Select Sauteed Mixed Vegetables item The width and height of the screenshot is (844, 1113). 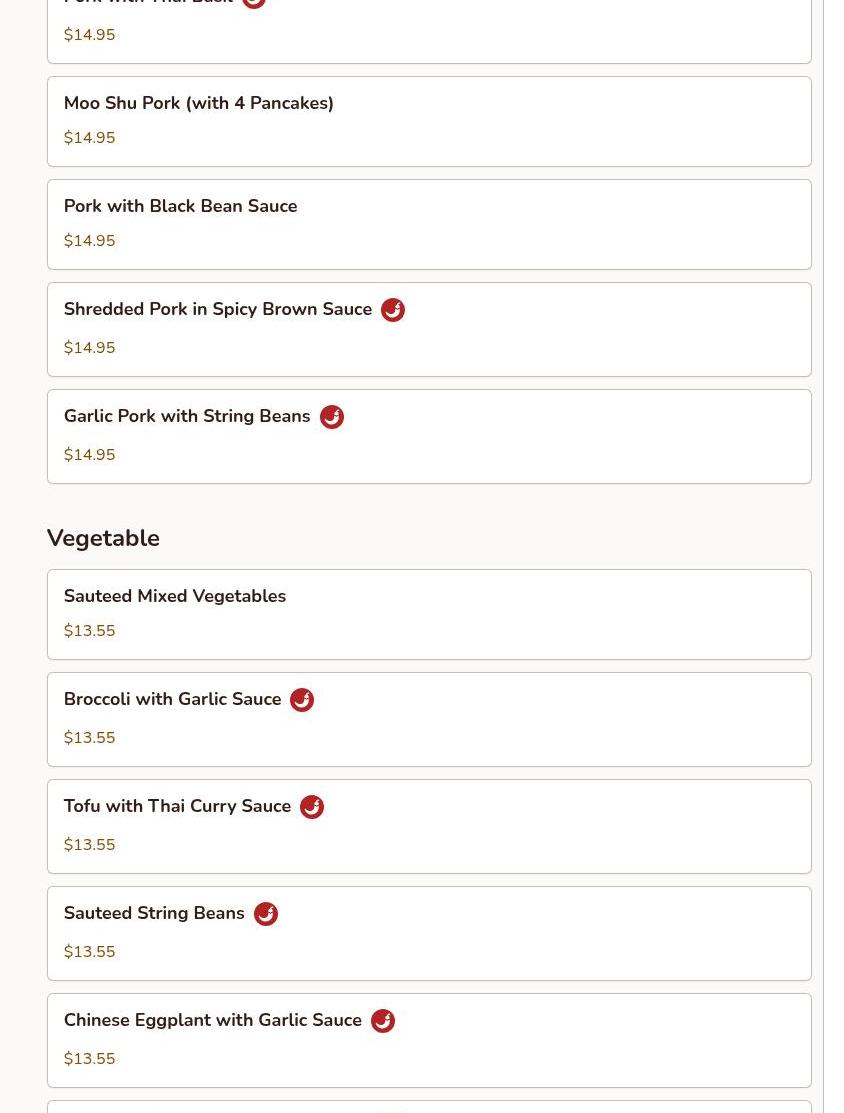tap(174, 596)
